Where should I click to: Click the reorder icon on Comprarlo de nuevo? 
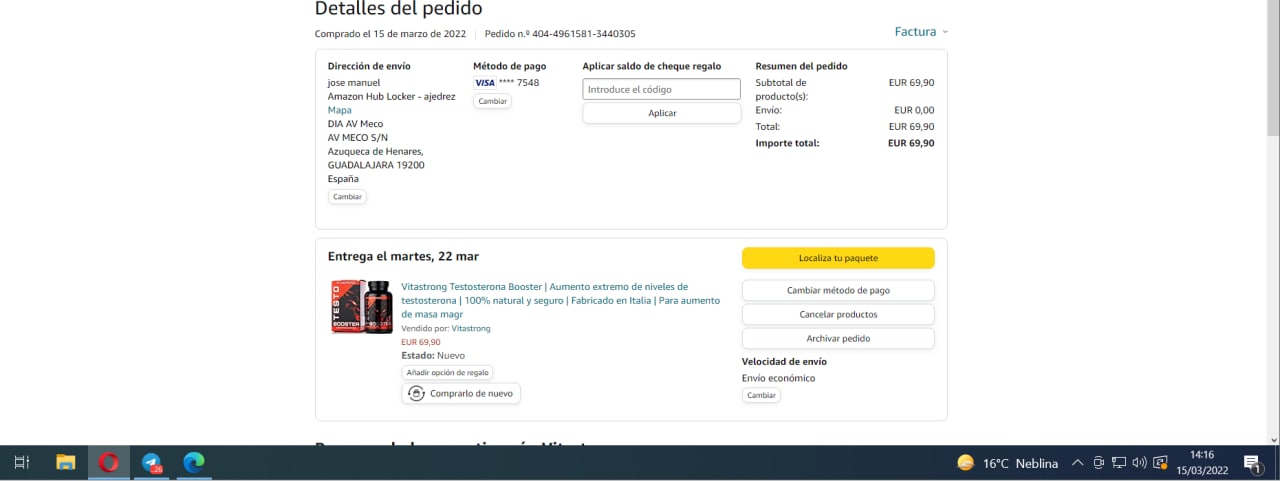click(x=417, y=394)
